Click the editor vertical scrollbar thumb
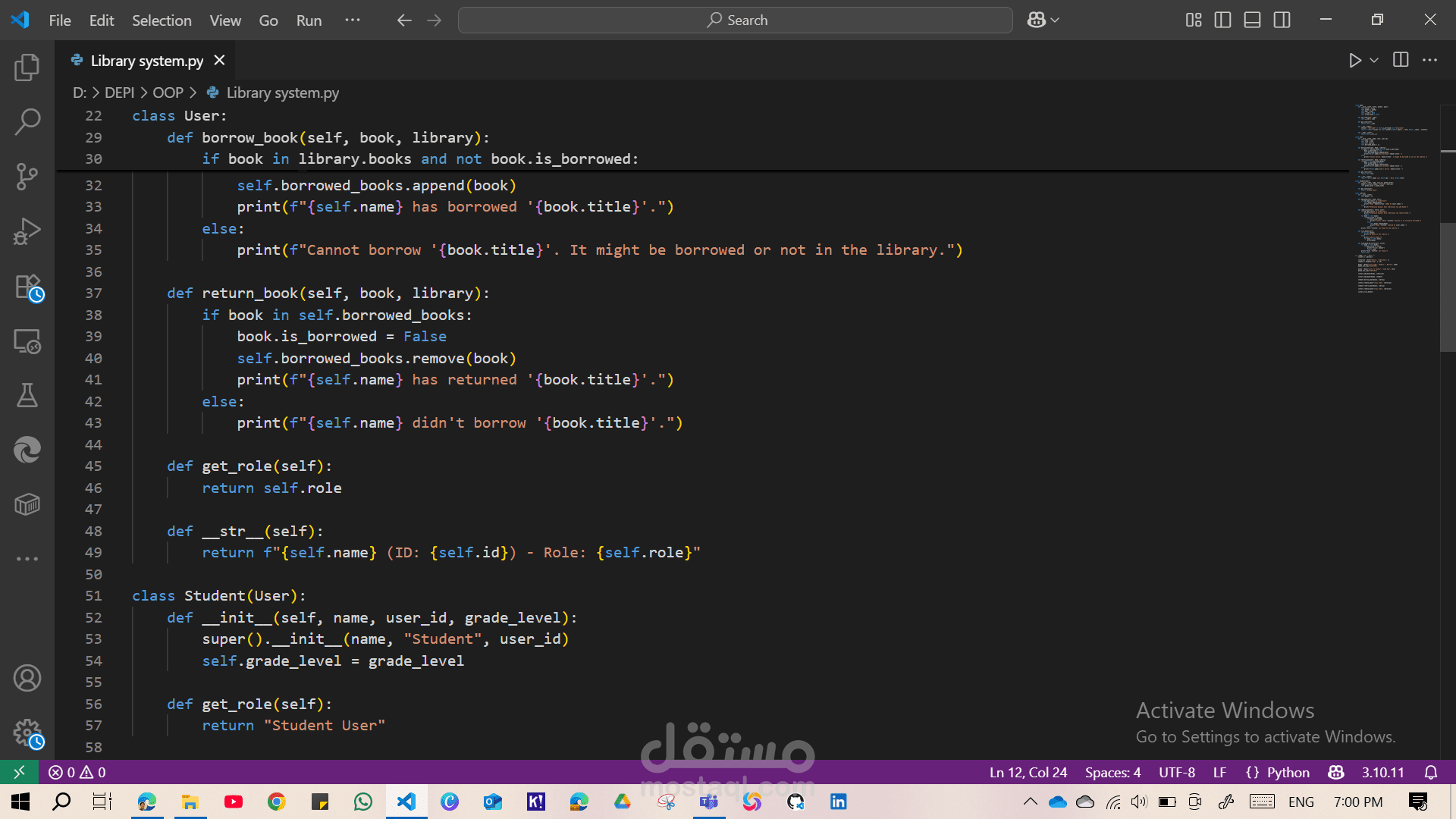This screenshot has width=1456, height=819. pos(1447,288)
